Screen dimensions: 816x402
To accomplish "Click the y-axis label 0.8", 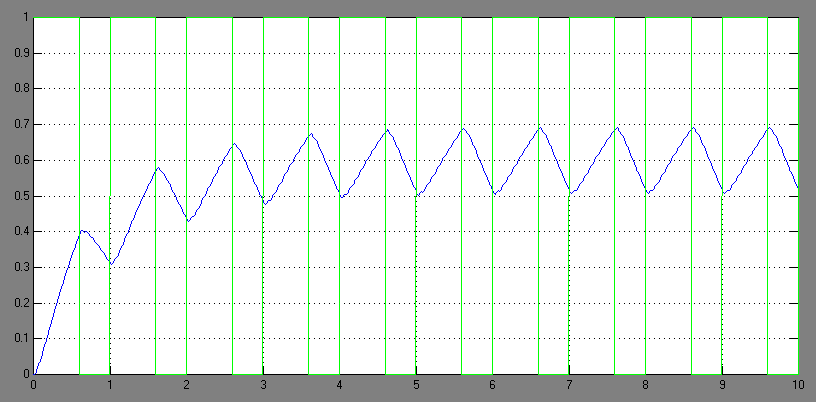I will click(20, 89).
